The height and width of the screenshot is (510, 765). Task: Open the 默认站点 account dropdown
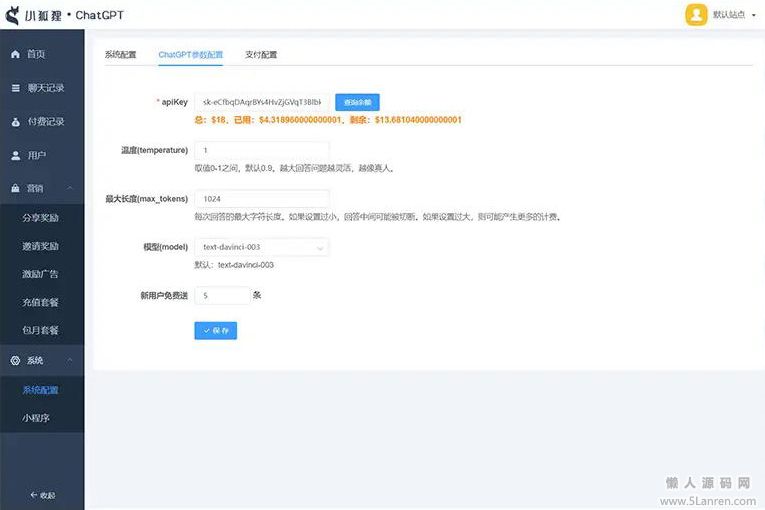(734, 15)
